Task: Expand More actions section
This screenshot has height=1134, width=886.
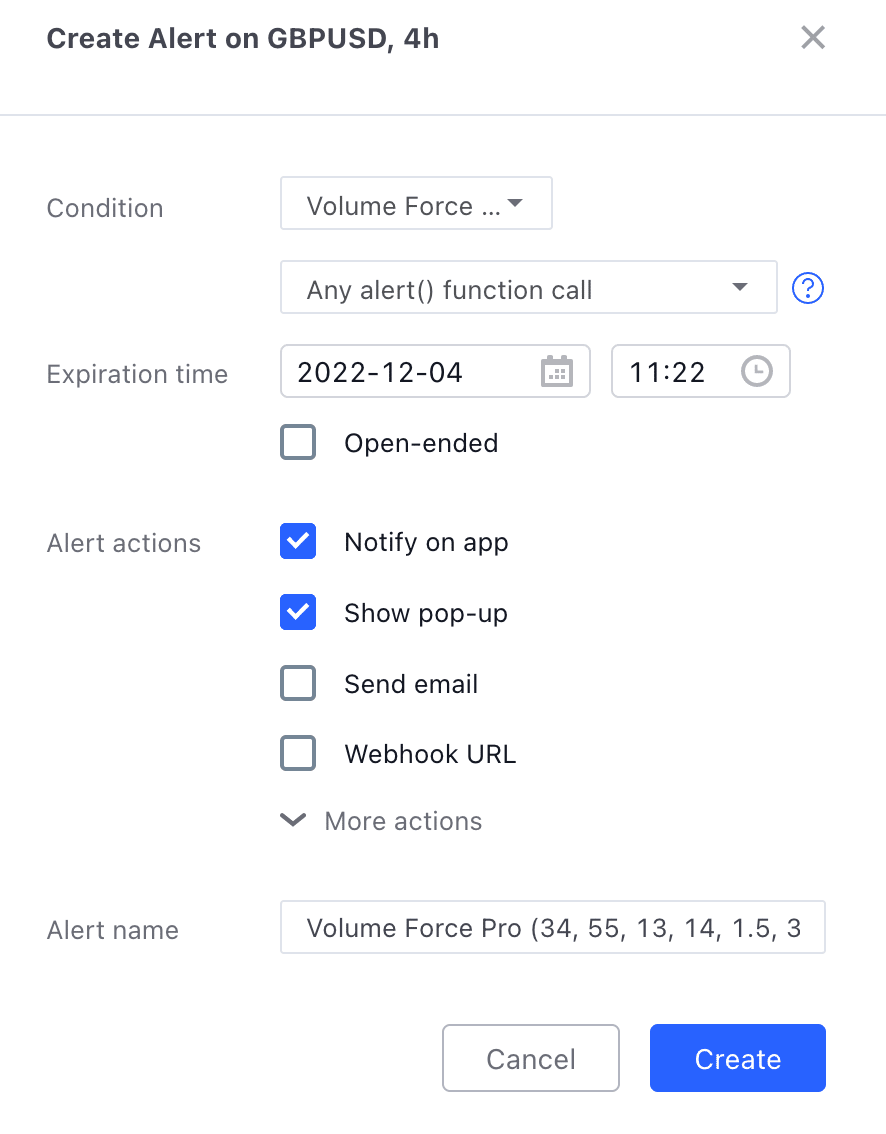Action: coord(381,821)
